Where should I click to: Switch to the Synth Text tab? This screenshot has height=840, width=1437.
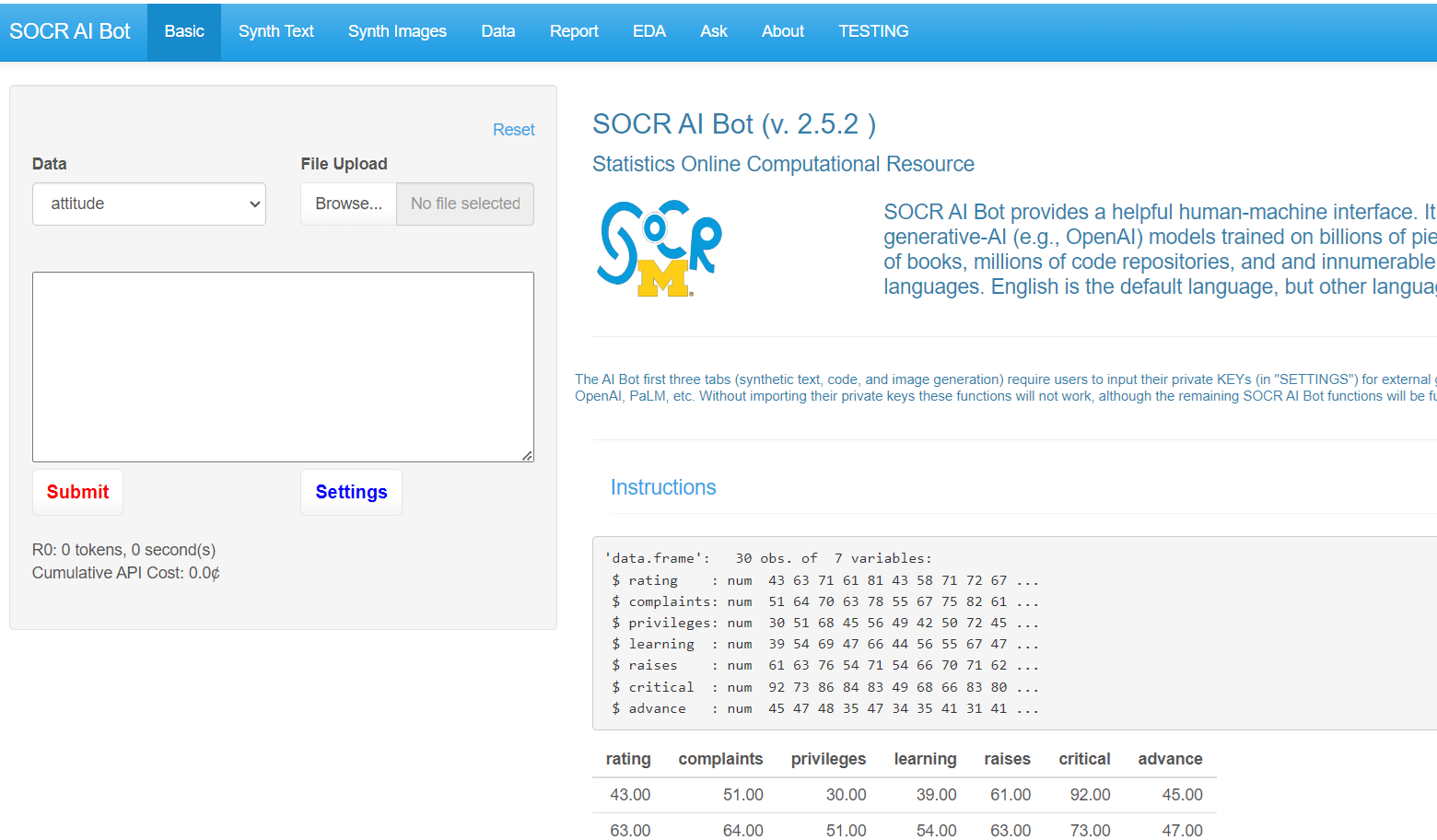pos(275,30)
